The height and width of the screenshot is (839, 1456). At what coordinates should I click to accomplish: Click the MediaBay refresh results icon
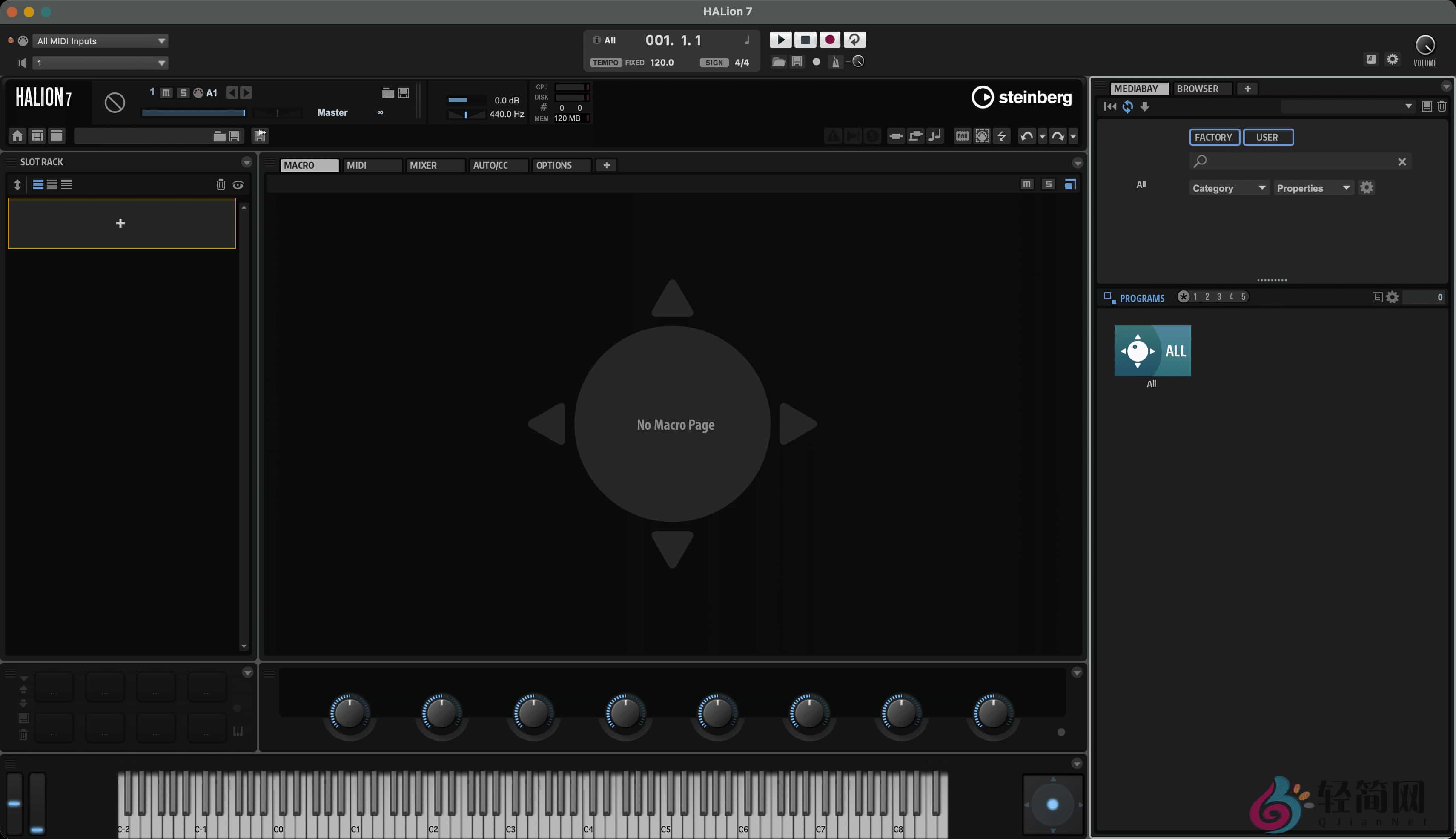point(1127,106)
